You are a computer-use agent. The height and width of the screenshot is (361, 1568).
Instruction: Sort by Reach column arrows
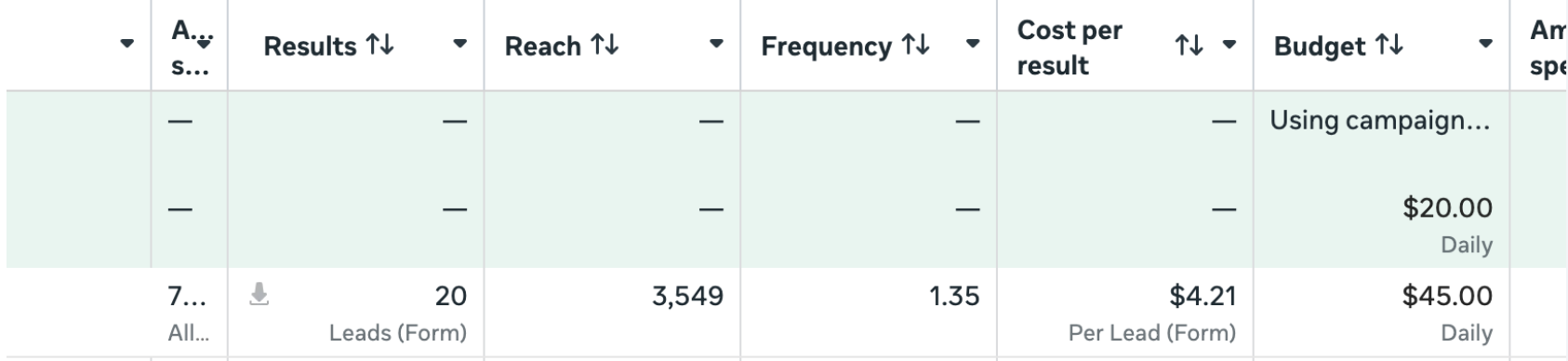tap(605, 46)
